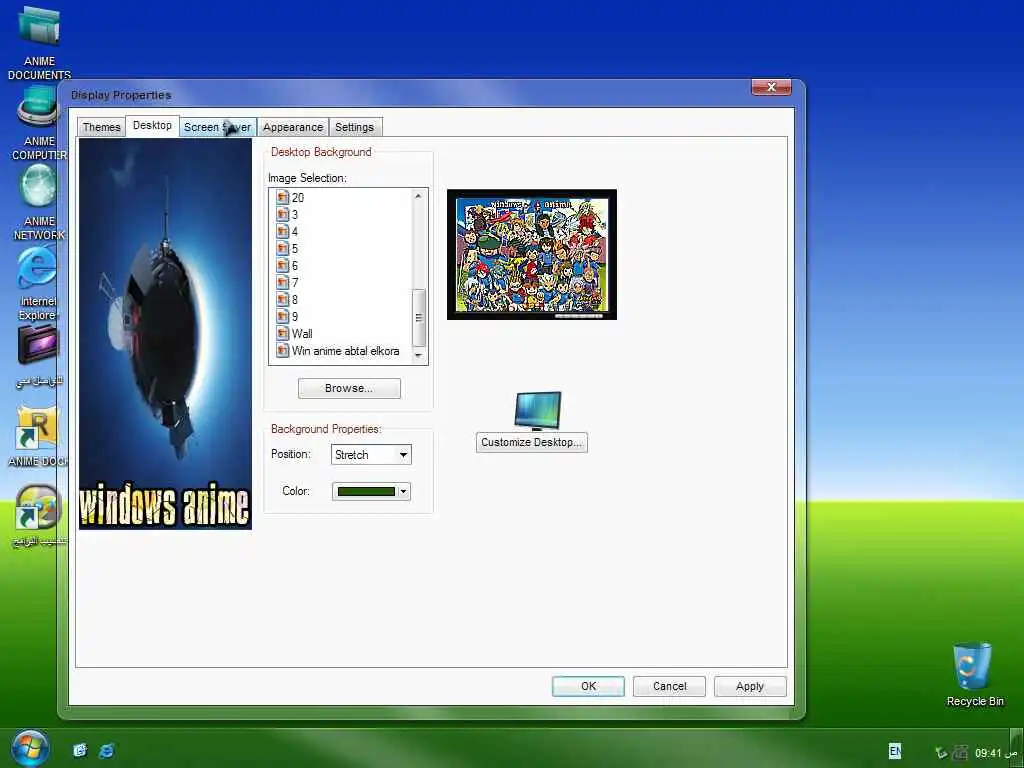Open the ANIME DOCUMENTS desktop folder icon
This screenshot has height=768, width=1024.
(39, 26)
